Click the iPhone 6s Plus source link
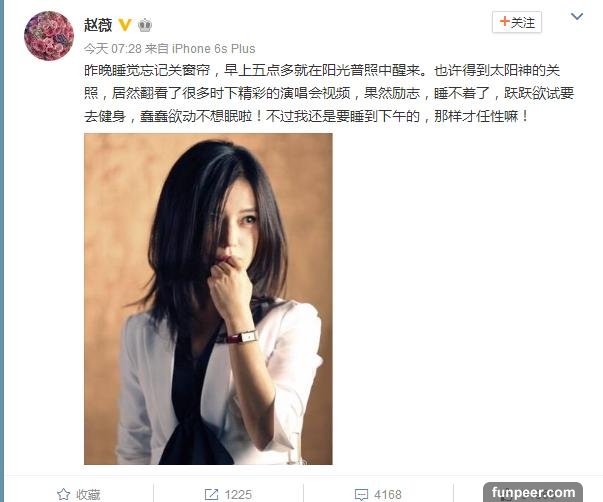 click(x=213, y=49)
